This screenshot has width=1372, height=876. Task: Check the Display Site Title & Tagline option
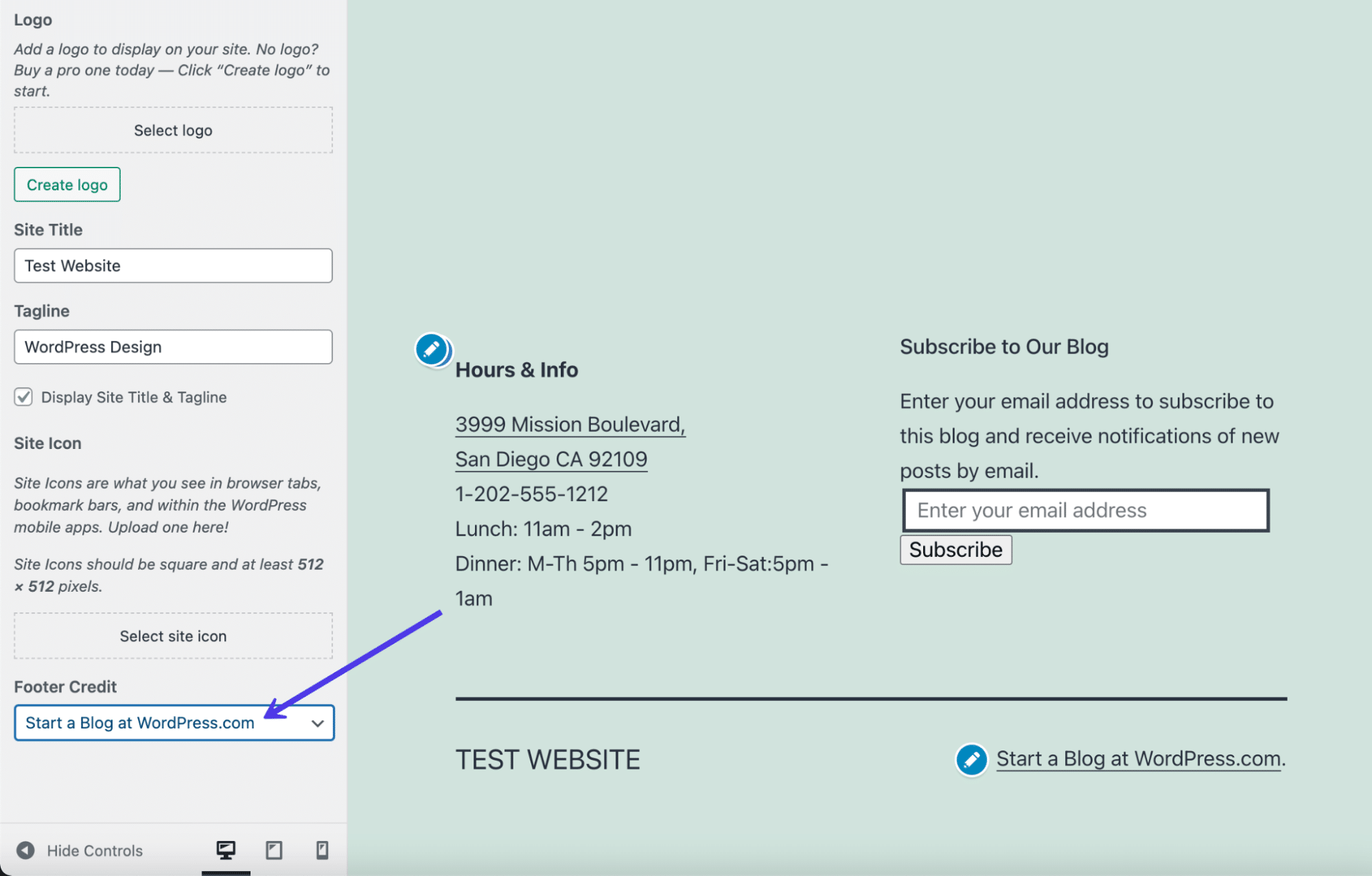pos(24,396)
